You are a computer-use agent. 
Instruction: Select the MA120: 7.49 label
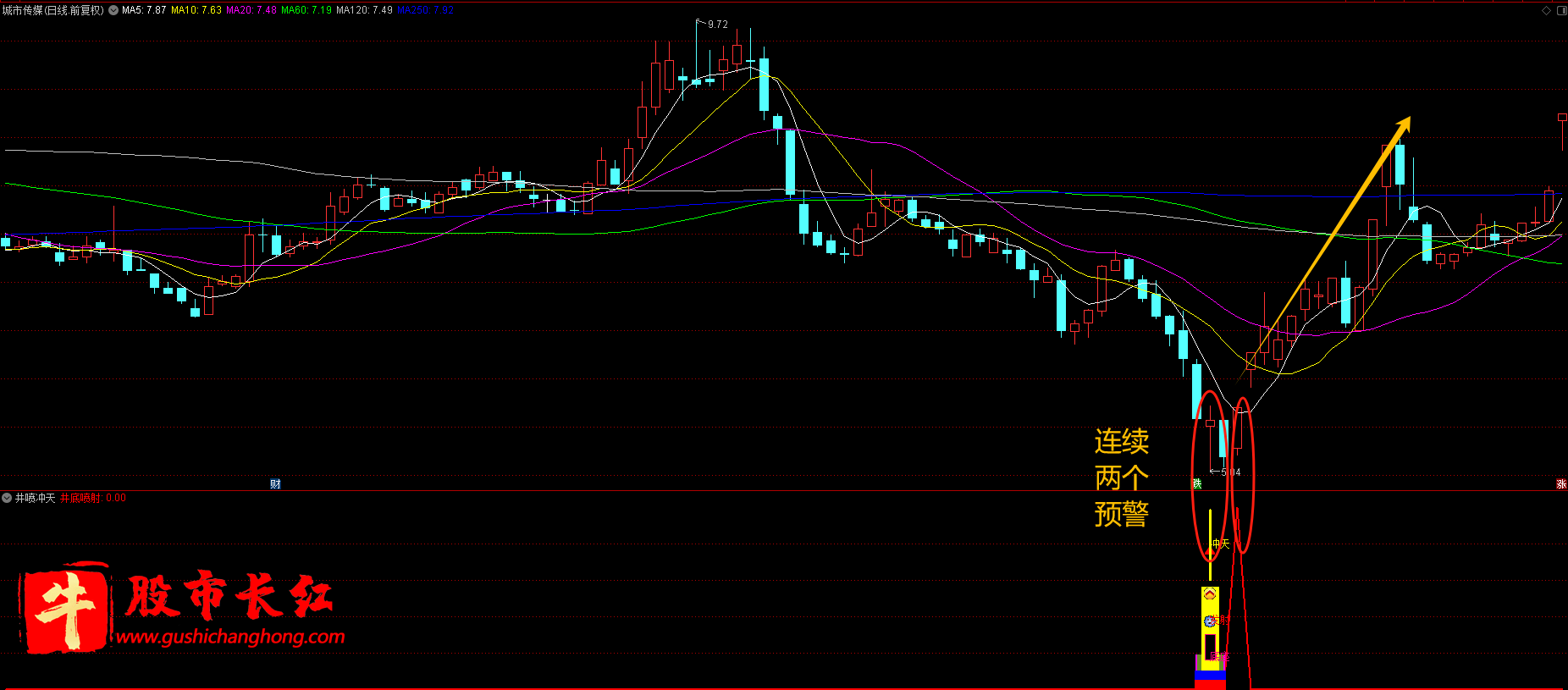(x=364, y=10)
